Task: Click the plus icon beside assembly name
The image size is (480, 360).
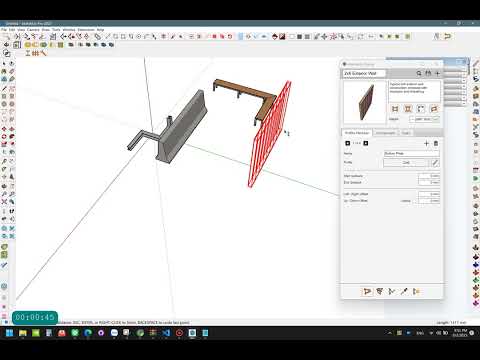Action: coord(438,73)
